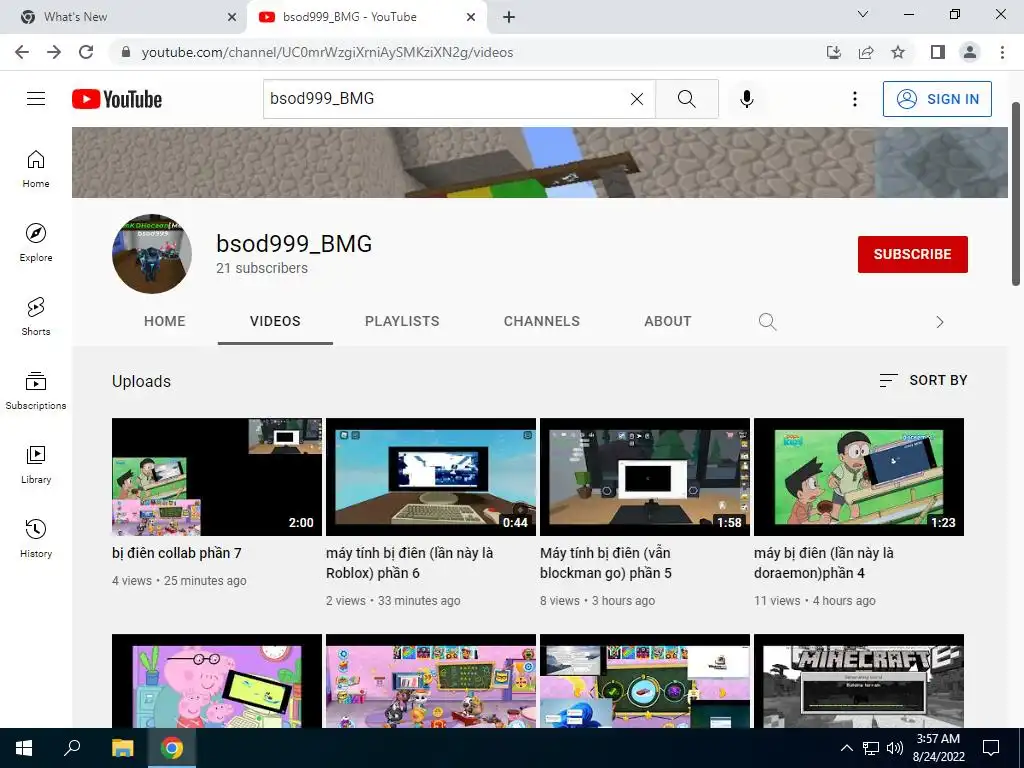
Task: Play the 0:44 Roblox video thumbnail
Action: (431, 477)
